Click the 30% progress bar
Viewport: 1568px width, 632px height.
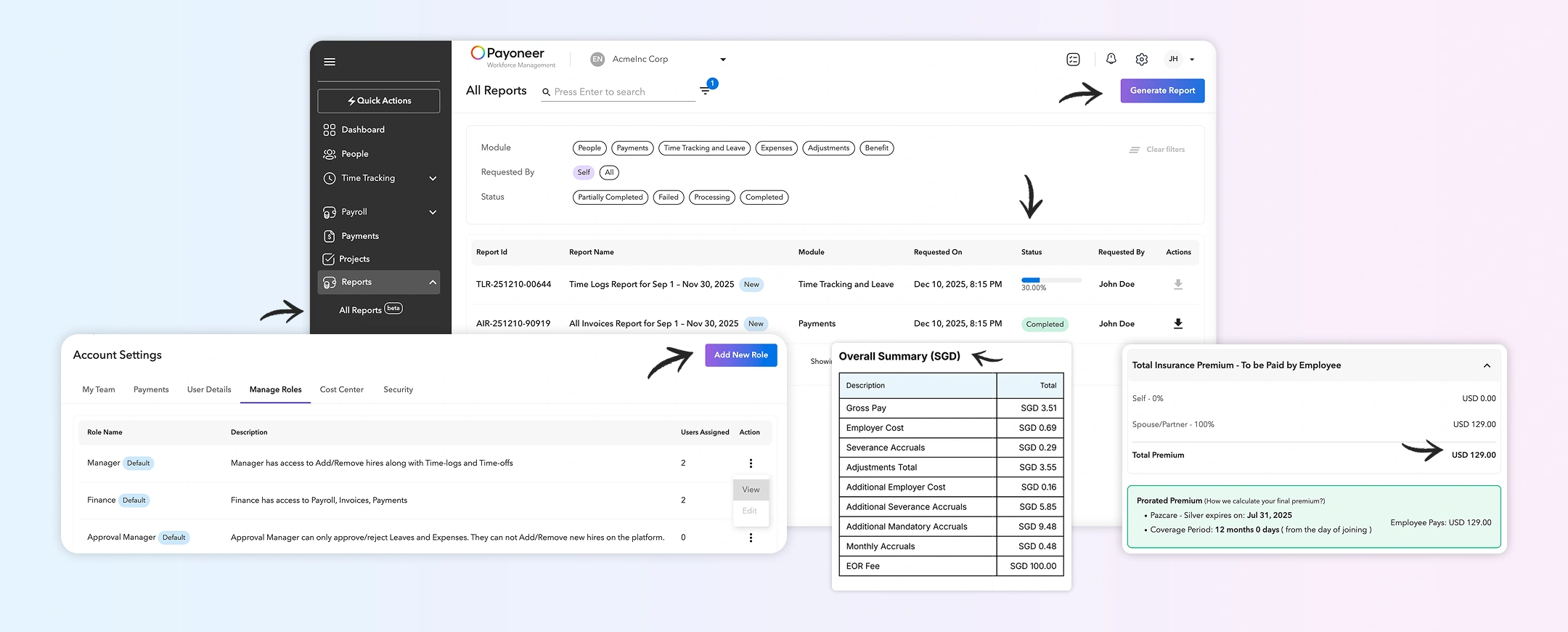point(1051,280)
